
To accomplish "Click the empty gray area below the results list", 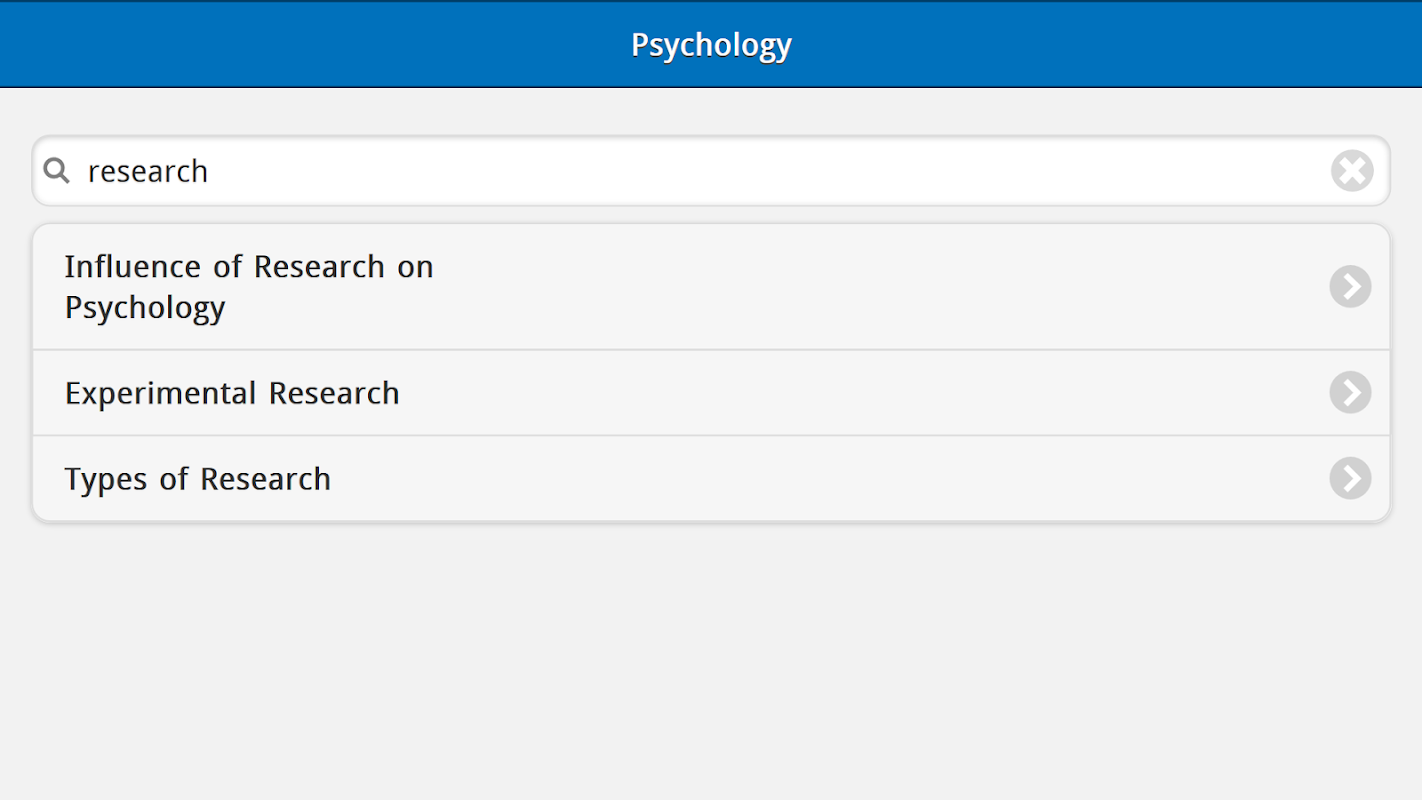I will click(x=711, y=660).
